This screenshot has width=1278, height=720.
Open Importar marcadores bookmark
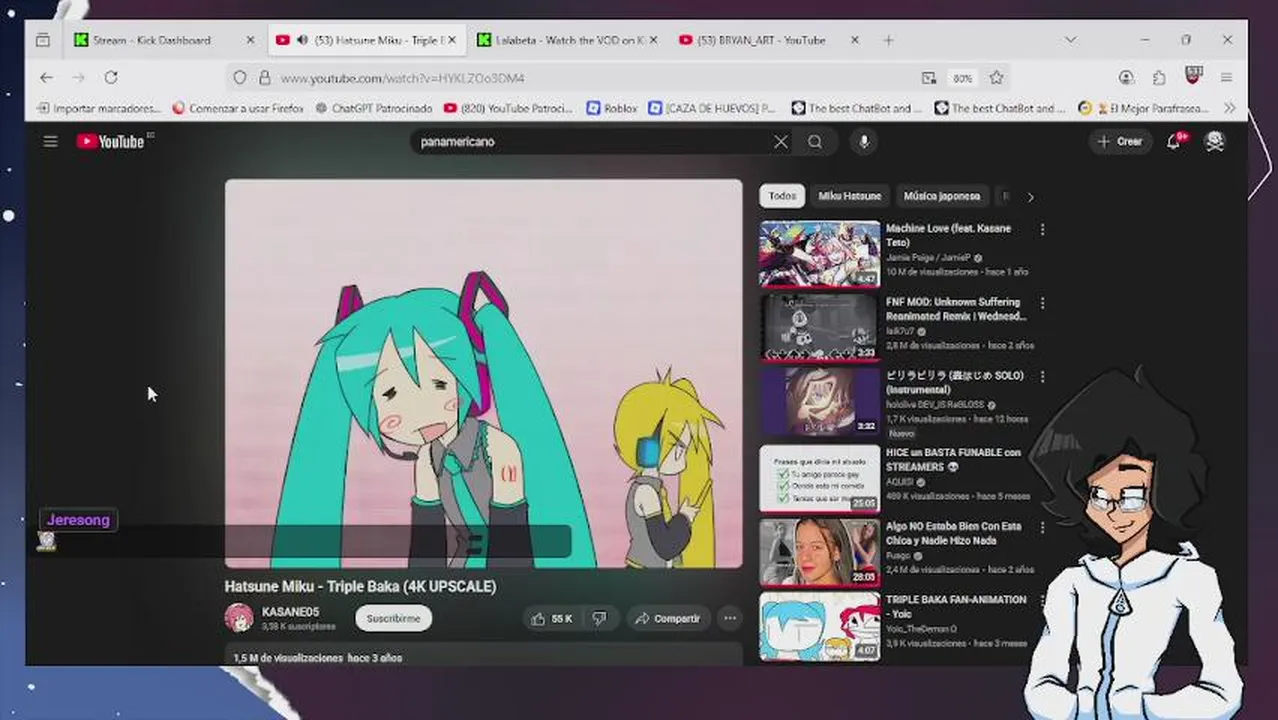click(98, 108)
